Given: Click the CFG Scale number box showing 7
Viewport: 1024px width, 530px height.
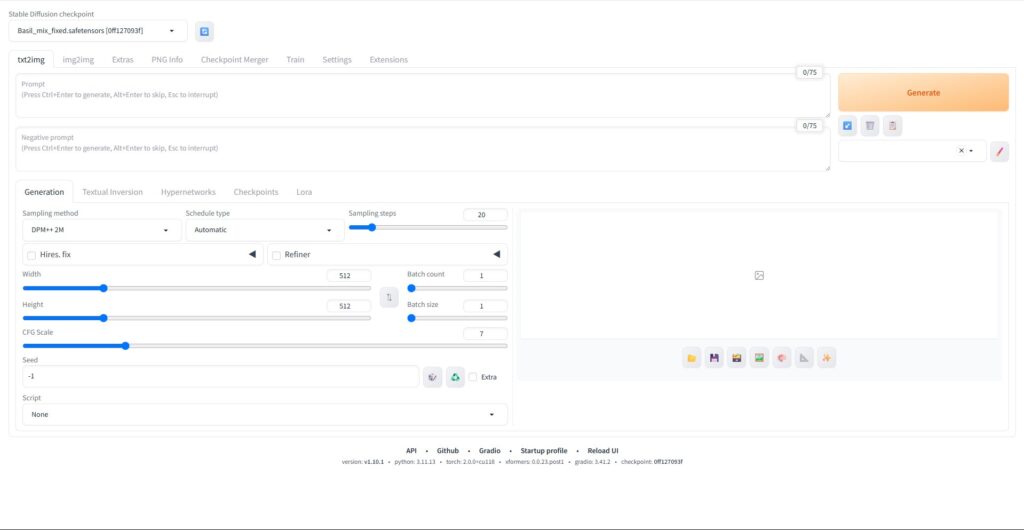Looking at the screenshot, I should (485, 334).
